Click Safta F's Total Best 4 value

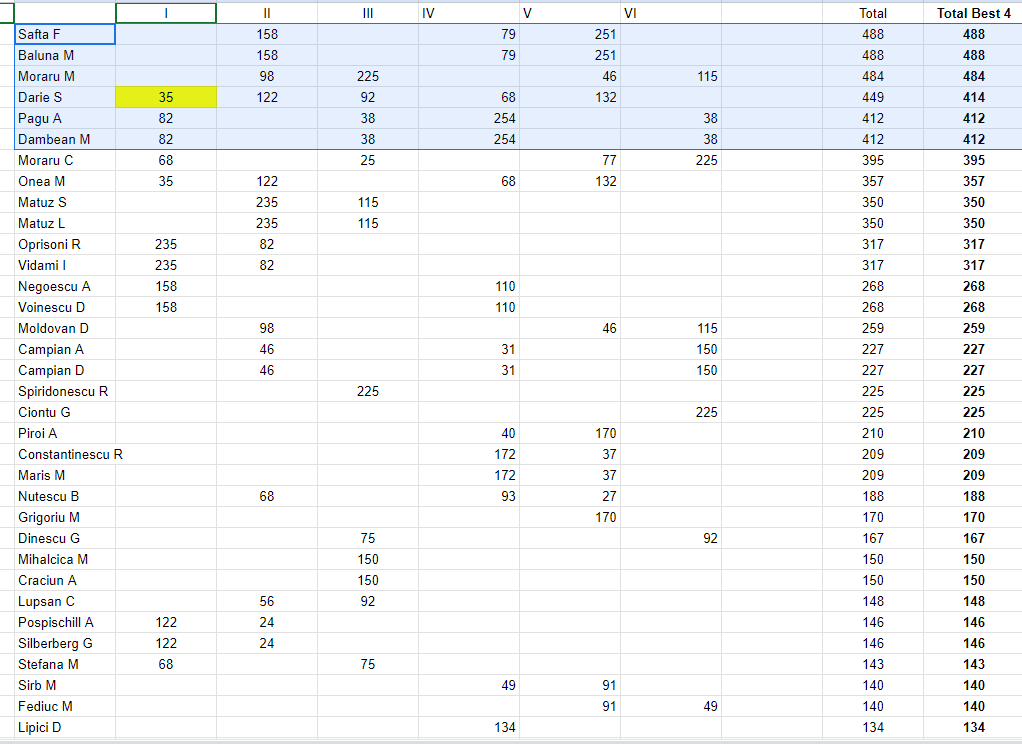[973, 34]
